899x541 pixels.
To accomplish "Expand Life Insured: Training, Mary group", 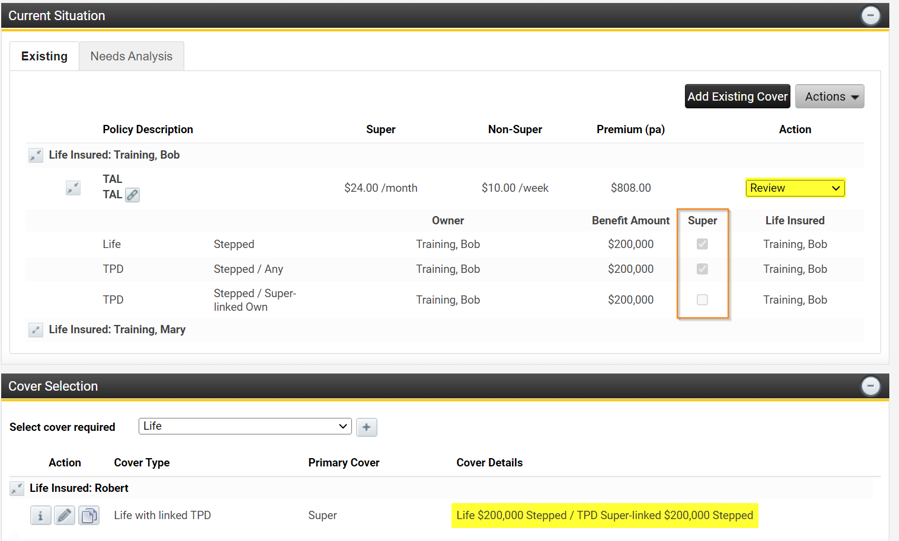I will (x=36, y=330).
